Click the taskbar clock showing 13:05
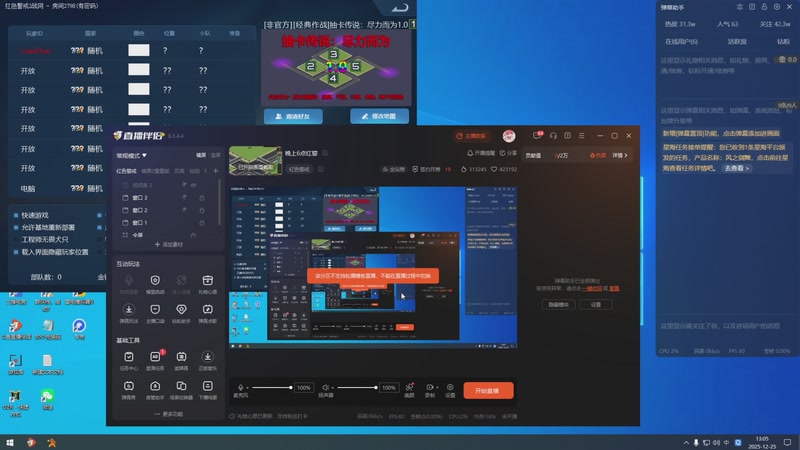800x450 pixels. coord(762,442)
